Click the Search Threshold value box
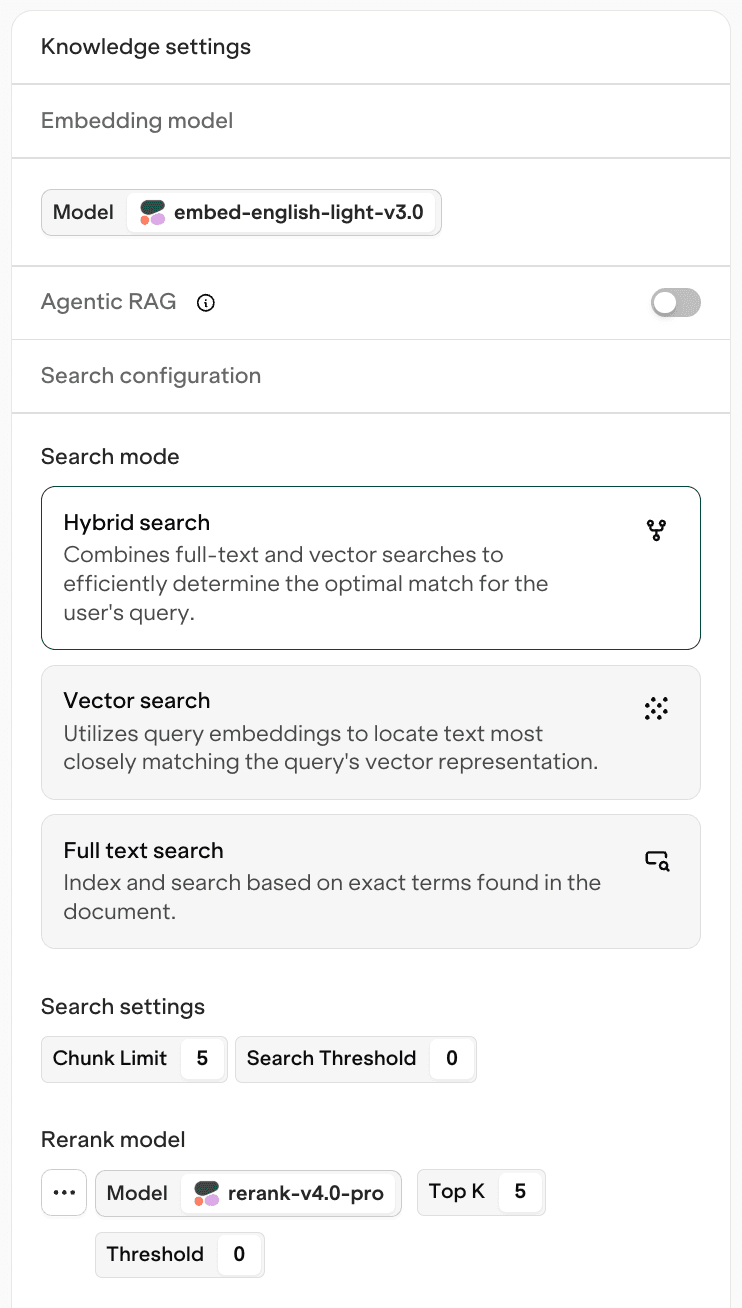742x1308 pixels. [452, 1058]
